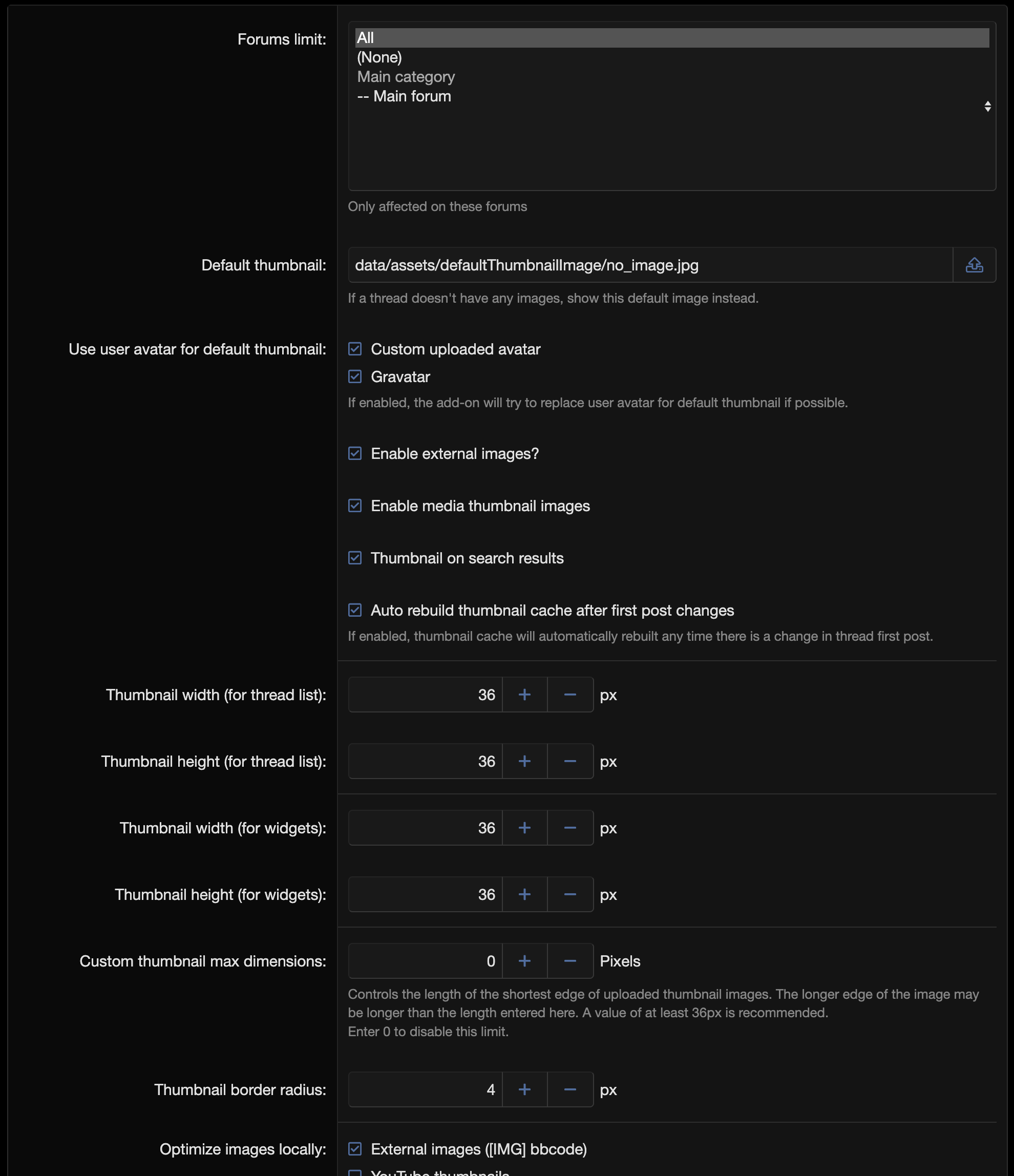Disable the Gravatar checkbox
This screenshot has width=1014, height=1176.
pos(355,376)
